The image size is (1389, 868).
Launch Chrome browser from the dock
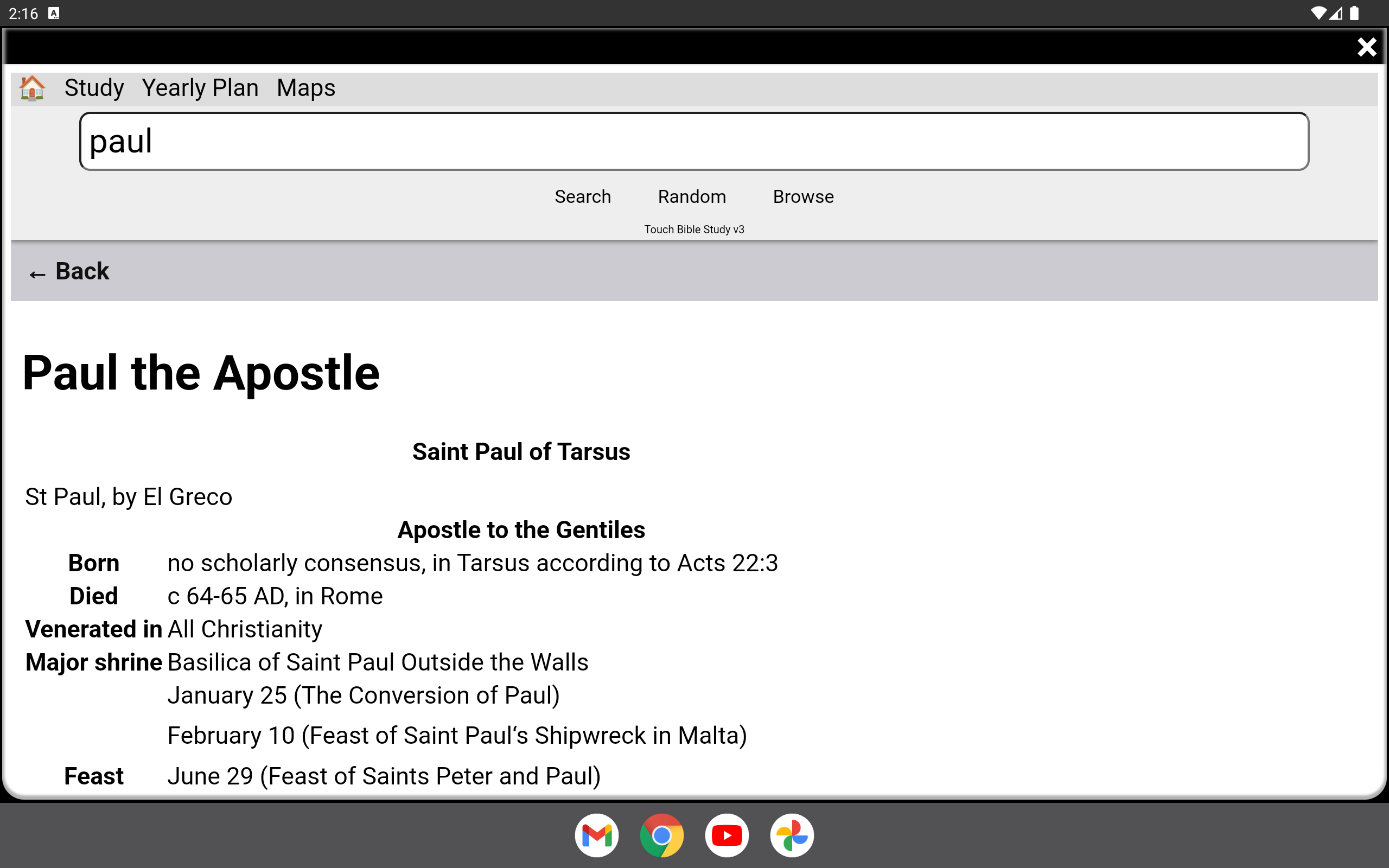[662, 835]
